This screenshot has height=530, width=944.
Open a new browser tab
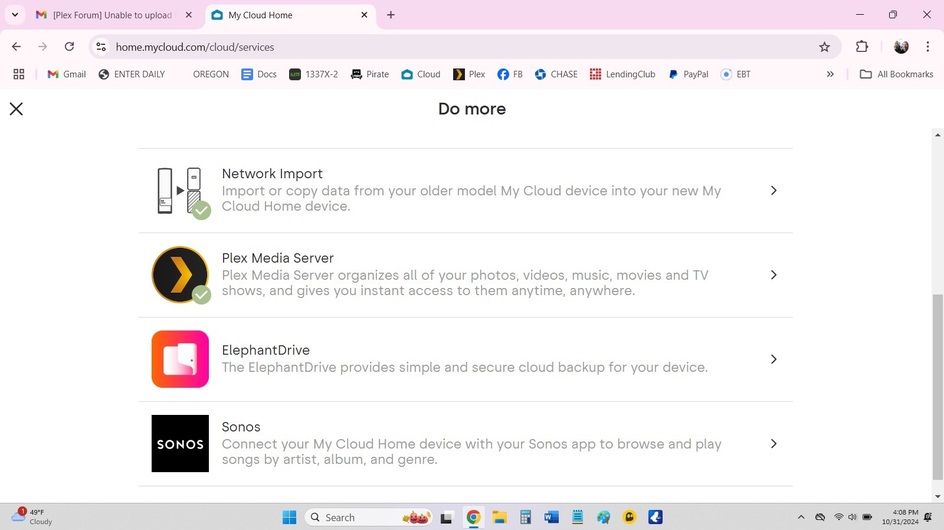point(391,15)
